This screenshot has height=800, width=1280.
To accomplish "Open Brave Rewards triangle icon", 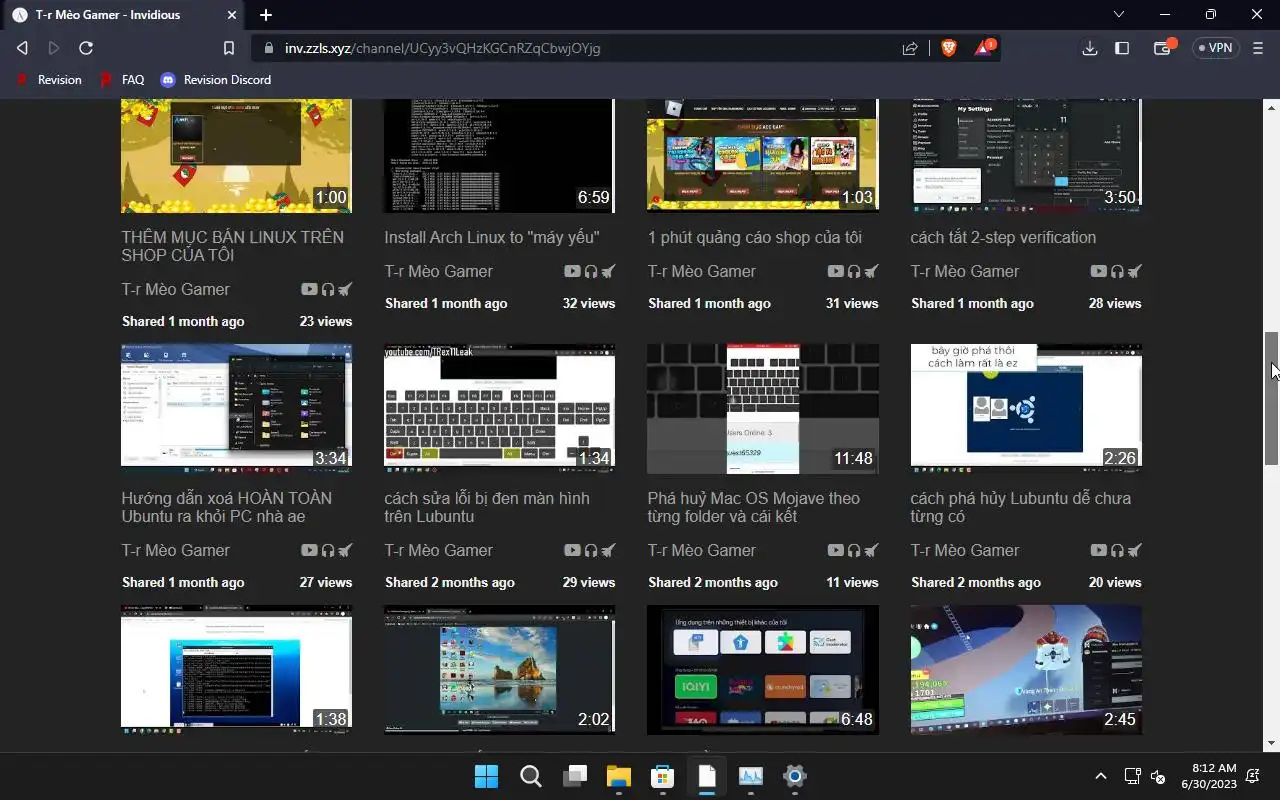I will pyautogui.click(x=984, y=48).
